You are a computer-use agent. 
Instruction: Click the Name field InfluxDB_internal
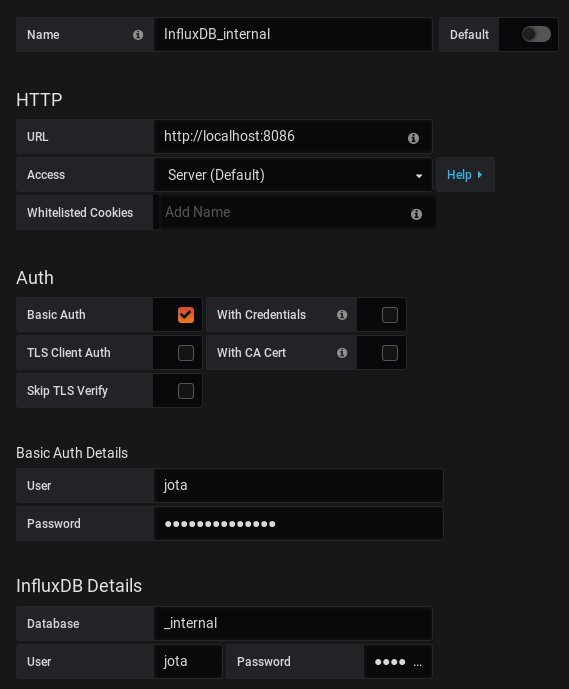(x=293, y=34)
